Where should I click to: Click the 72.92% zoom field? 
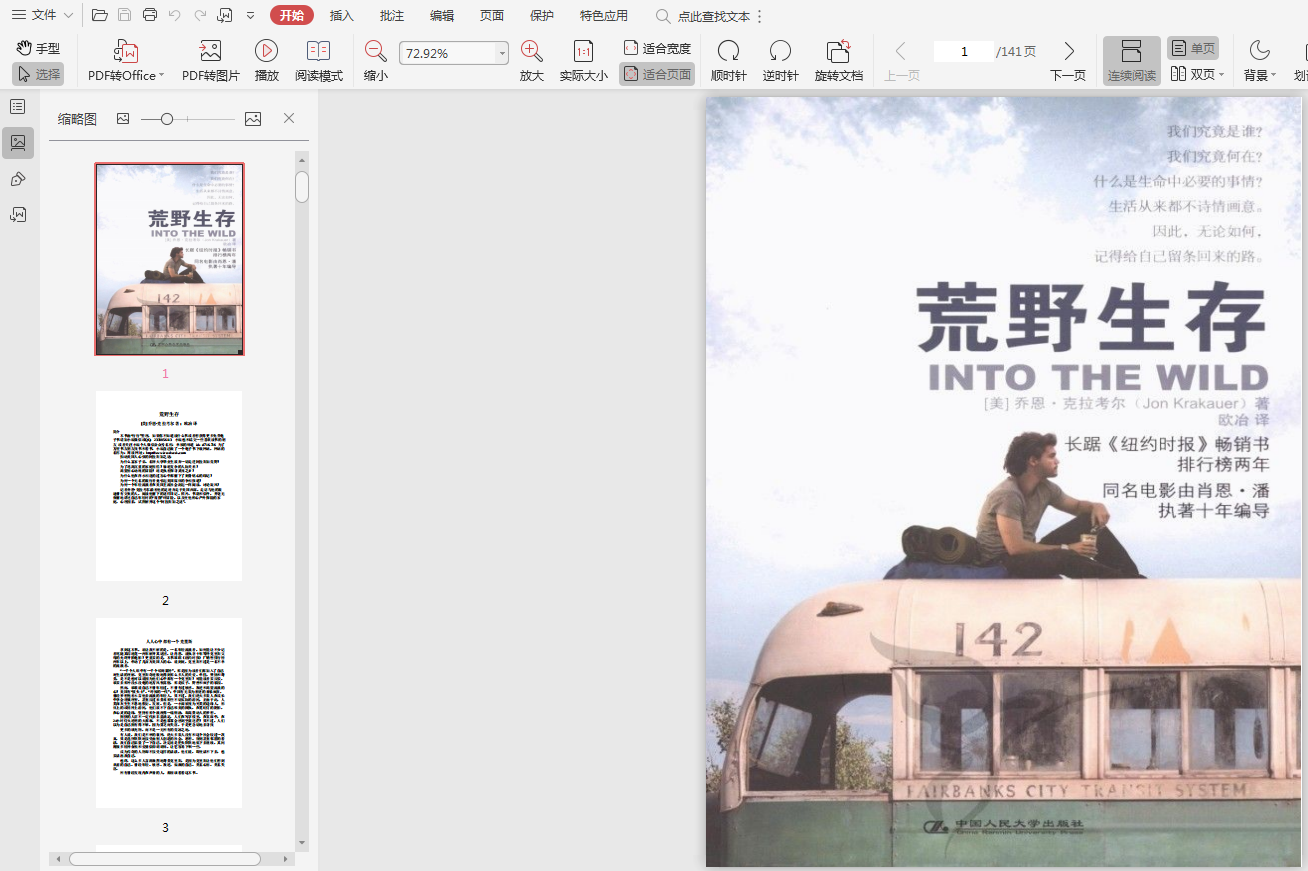click(x=447, y=53)
